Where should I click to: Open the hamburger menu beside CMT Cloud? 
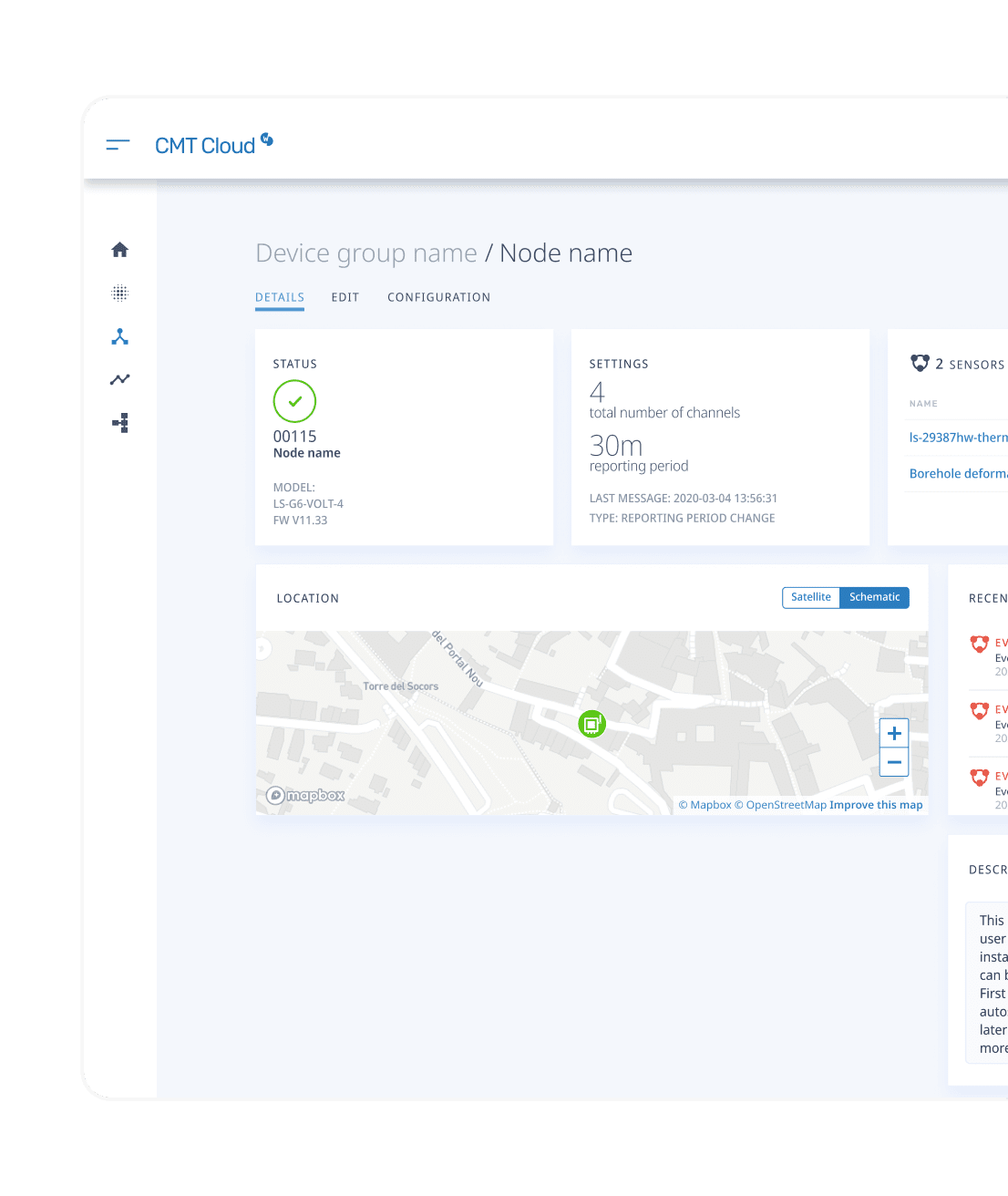pos(118,144)
